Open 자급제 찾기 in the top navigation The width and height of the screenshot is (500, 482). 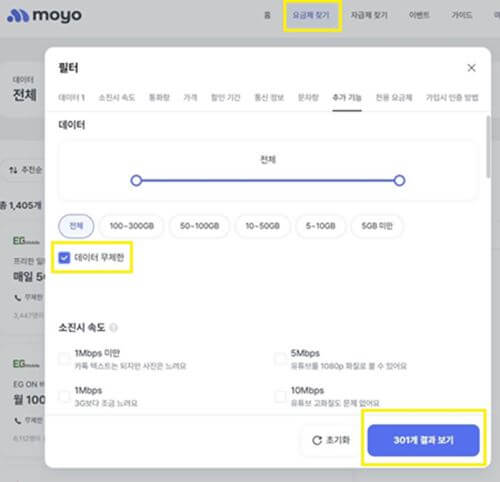point(369,15)
